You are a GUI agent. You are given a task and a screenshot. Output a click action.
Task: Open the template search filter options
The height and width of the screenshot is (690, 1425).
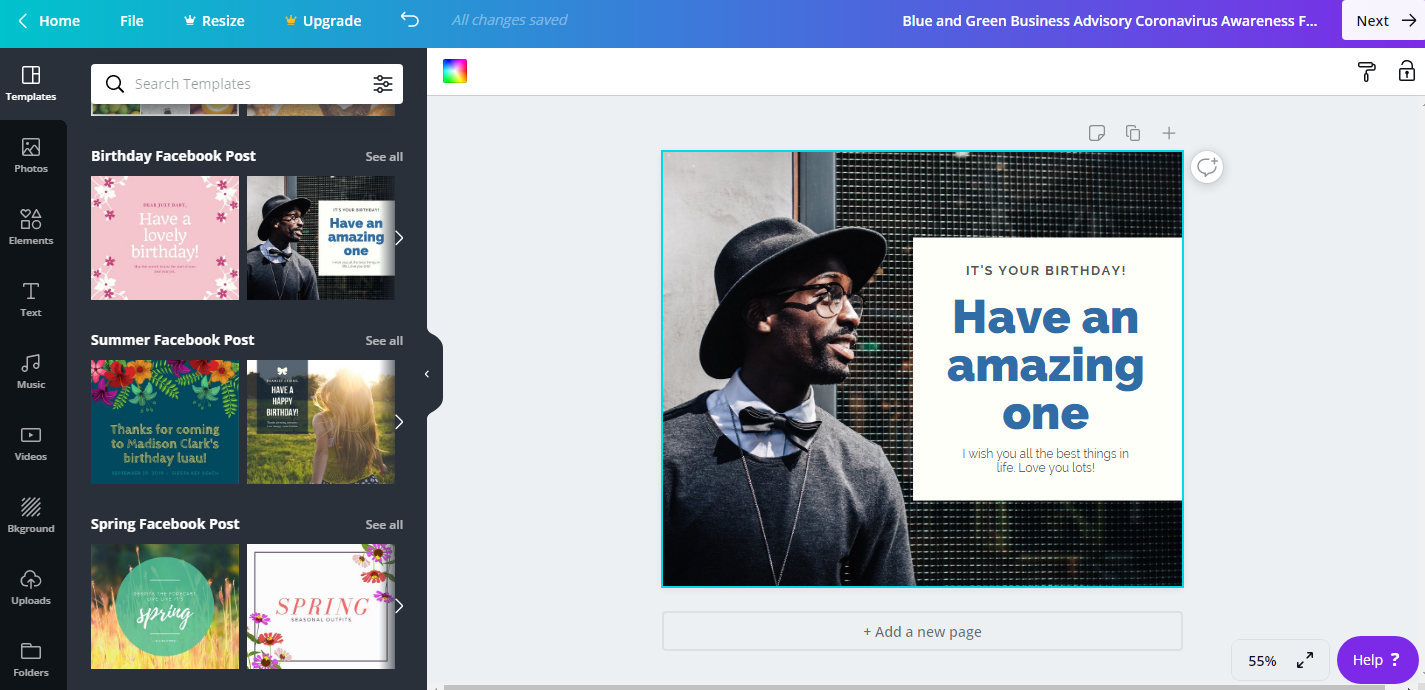click(383, 84)
